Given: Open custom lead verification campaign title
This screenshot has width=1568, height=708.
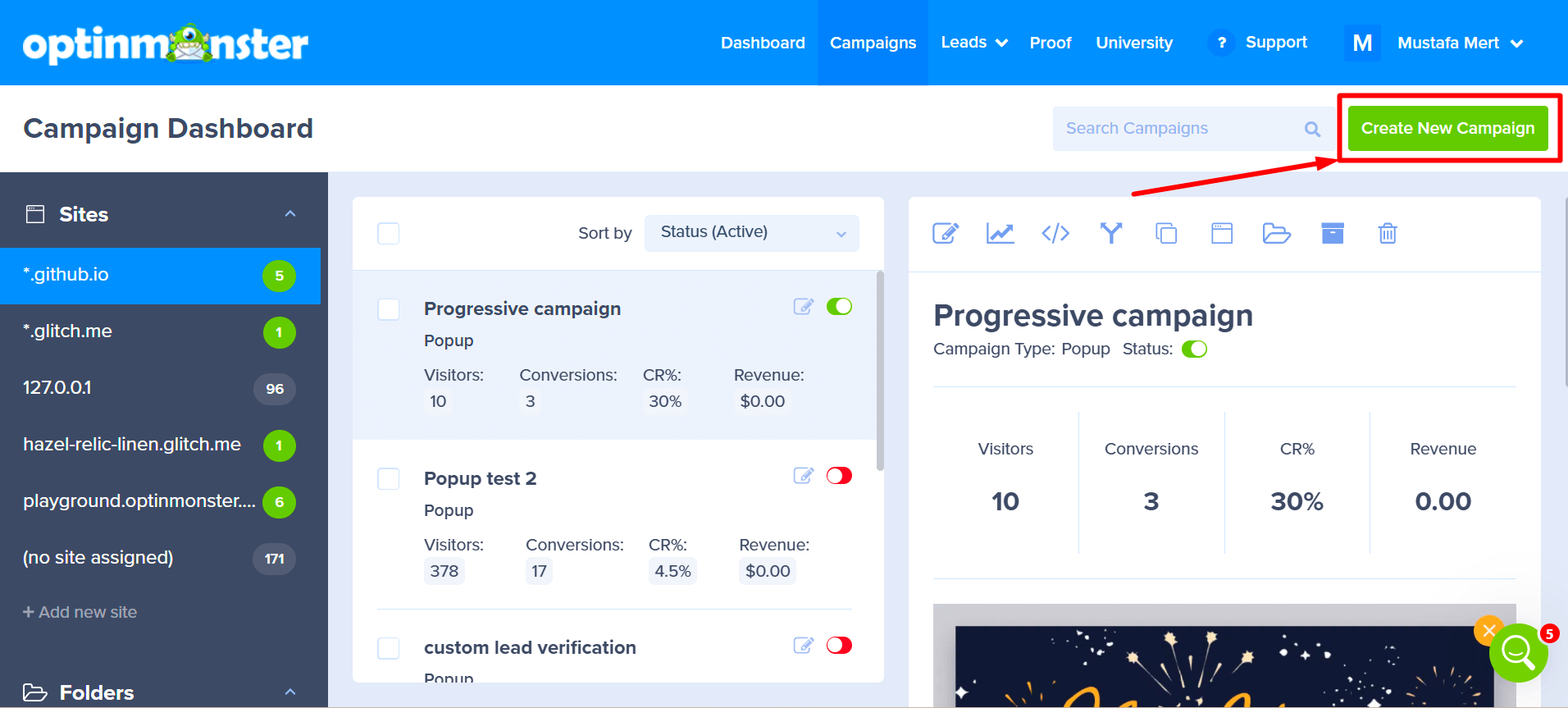Looking at the screenshot, I should tap(530, 647).
